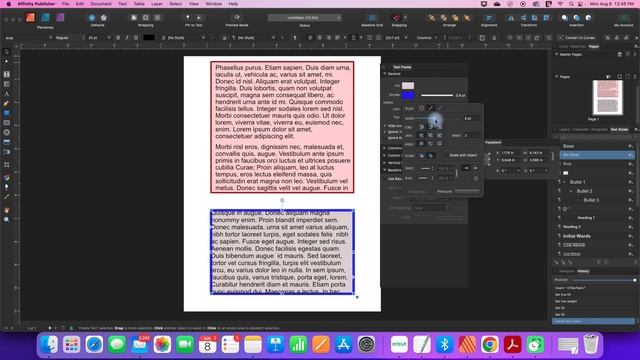
Task: Switch to the Text Styles tab
Action: (619, 129)
